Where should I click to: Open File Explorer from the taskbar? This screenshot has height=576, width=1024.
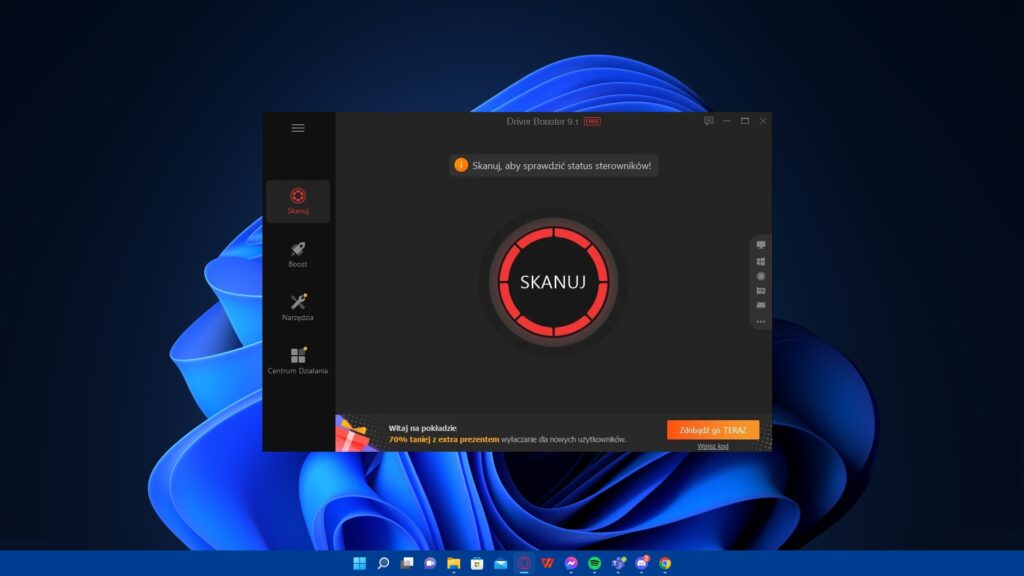[454, 563]
